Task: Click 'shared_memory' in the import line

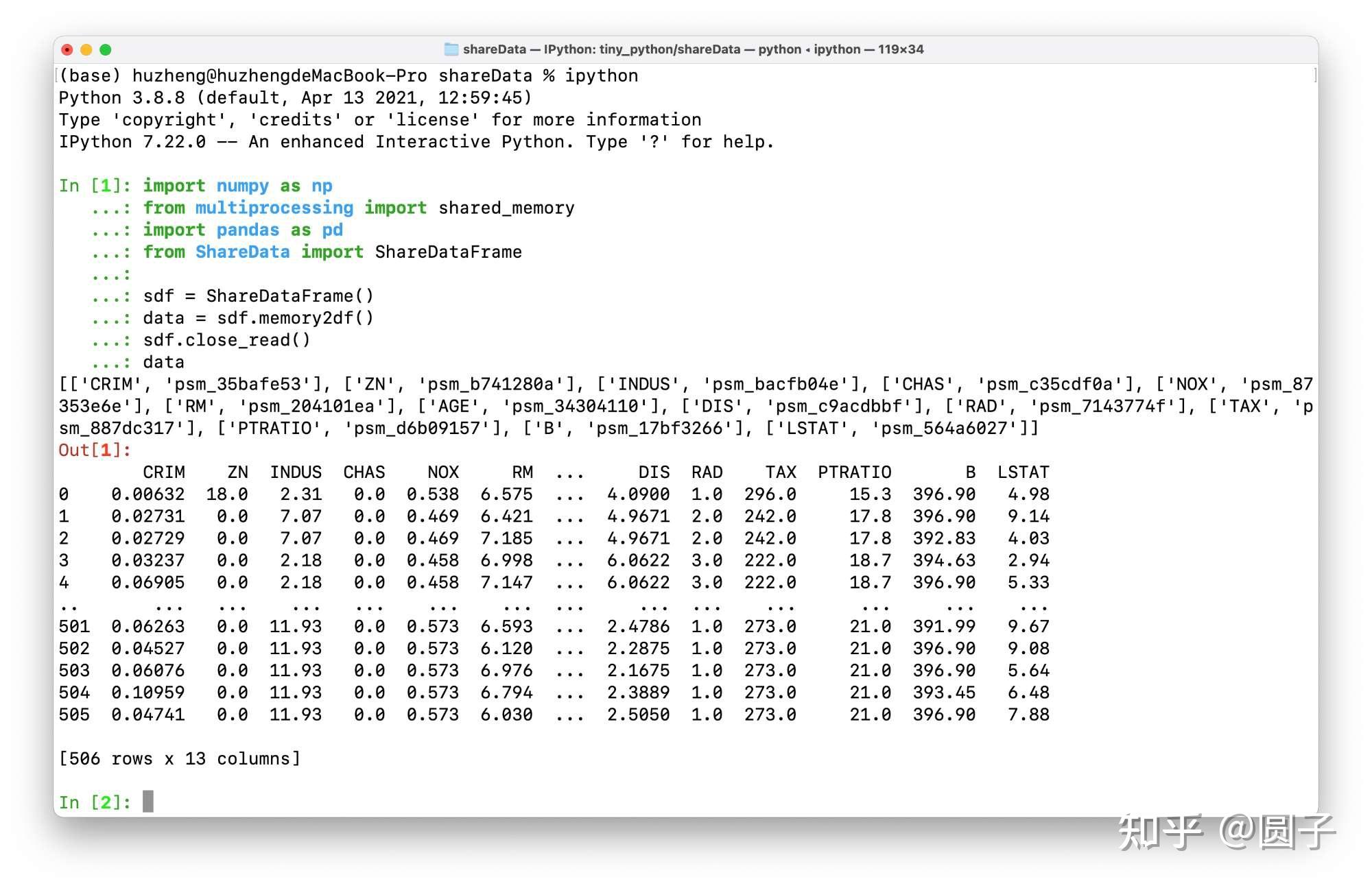Action: coord(506,208)
